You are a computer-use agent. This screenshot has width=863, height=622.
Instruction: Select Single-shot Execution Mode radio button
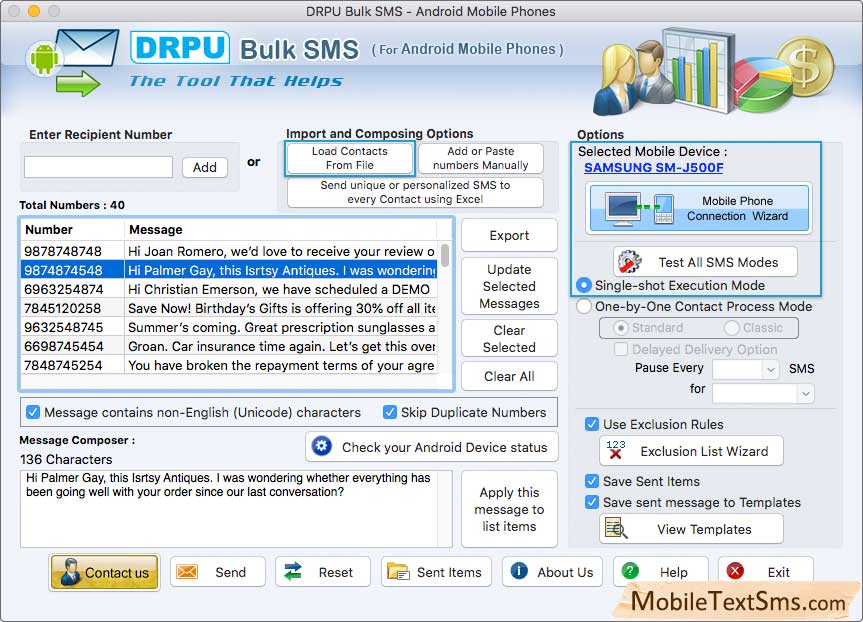pos(583,285)
